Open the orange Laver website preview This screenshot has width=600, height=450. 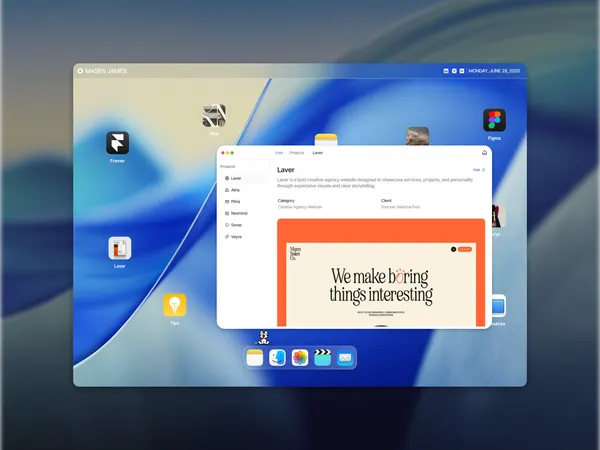click(x=381, y=272)
